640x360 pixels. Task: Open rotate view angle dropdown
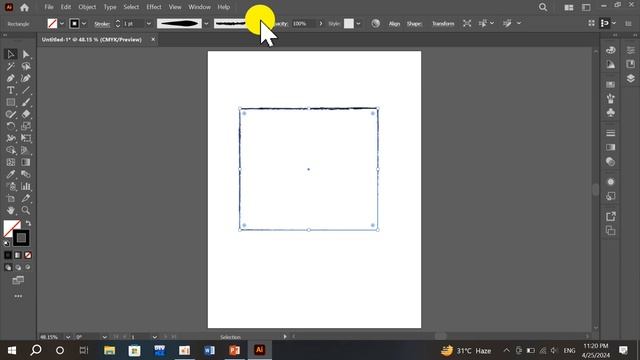(x=104, y=337)
